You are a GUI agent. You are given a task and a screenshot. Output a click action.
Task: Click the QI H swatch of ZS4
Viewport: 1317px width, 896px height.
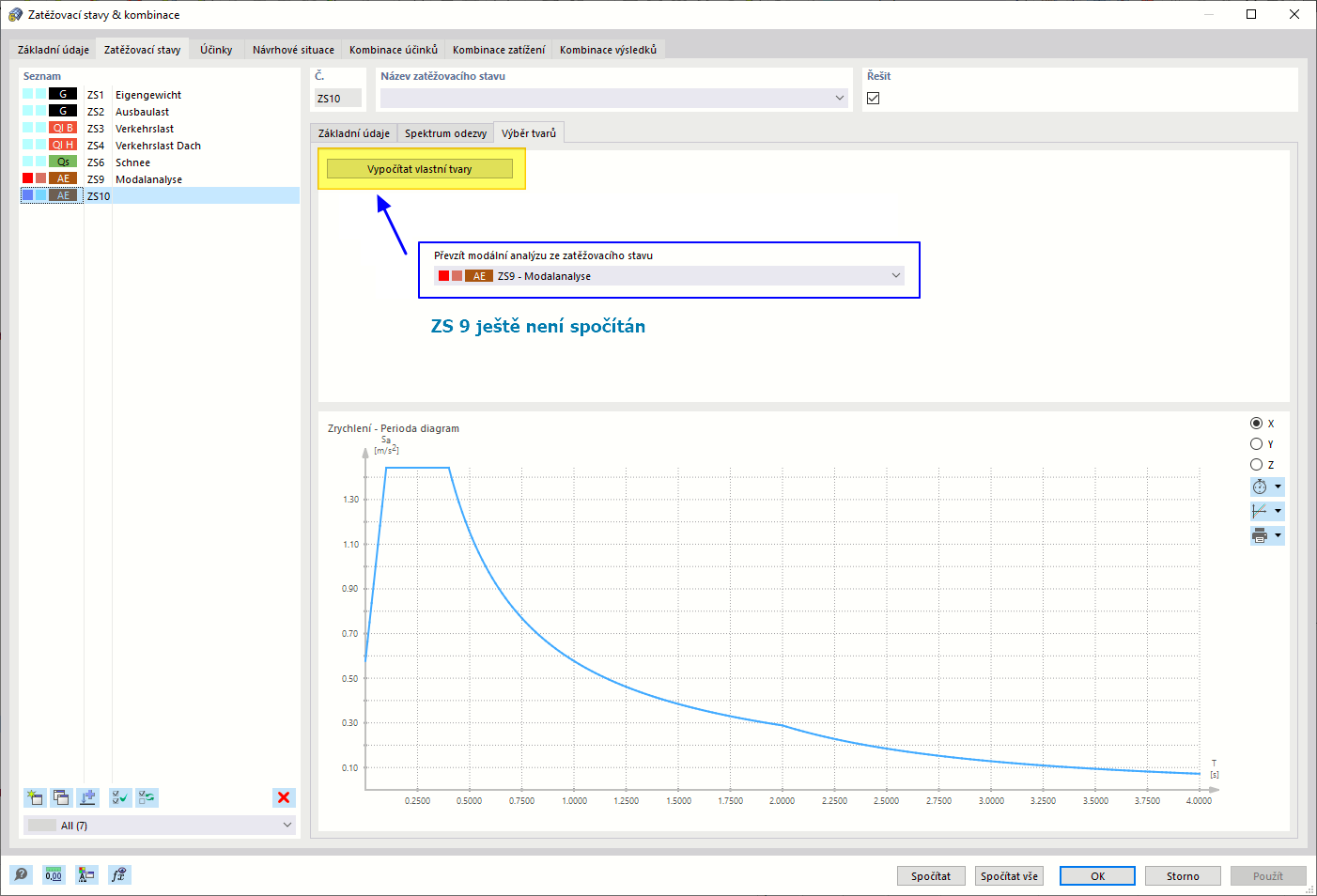tap(63, 145)
